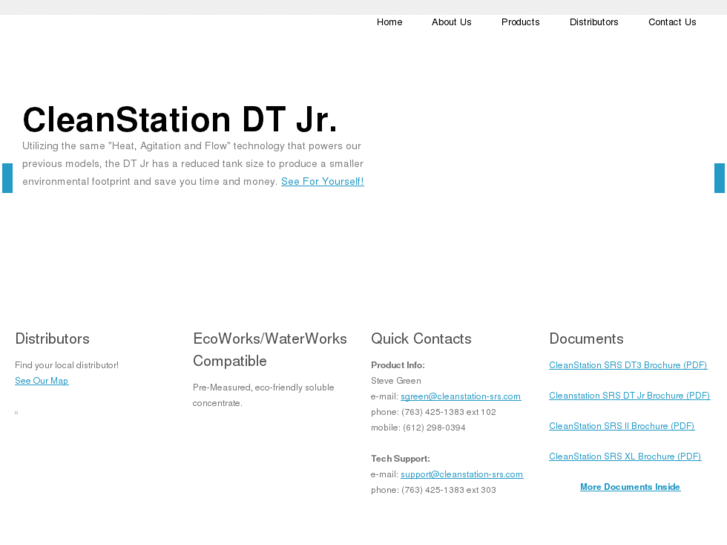Screen dimensions: 727x545
Task: Email sgreen@cleanstation-srs.com
Action: (x=460, y=397)
